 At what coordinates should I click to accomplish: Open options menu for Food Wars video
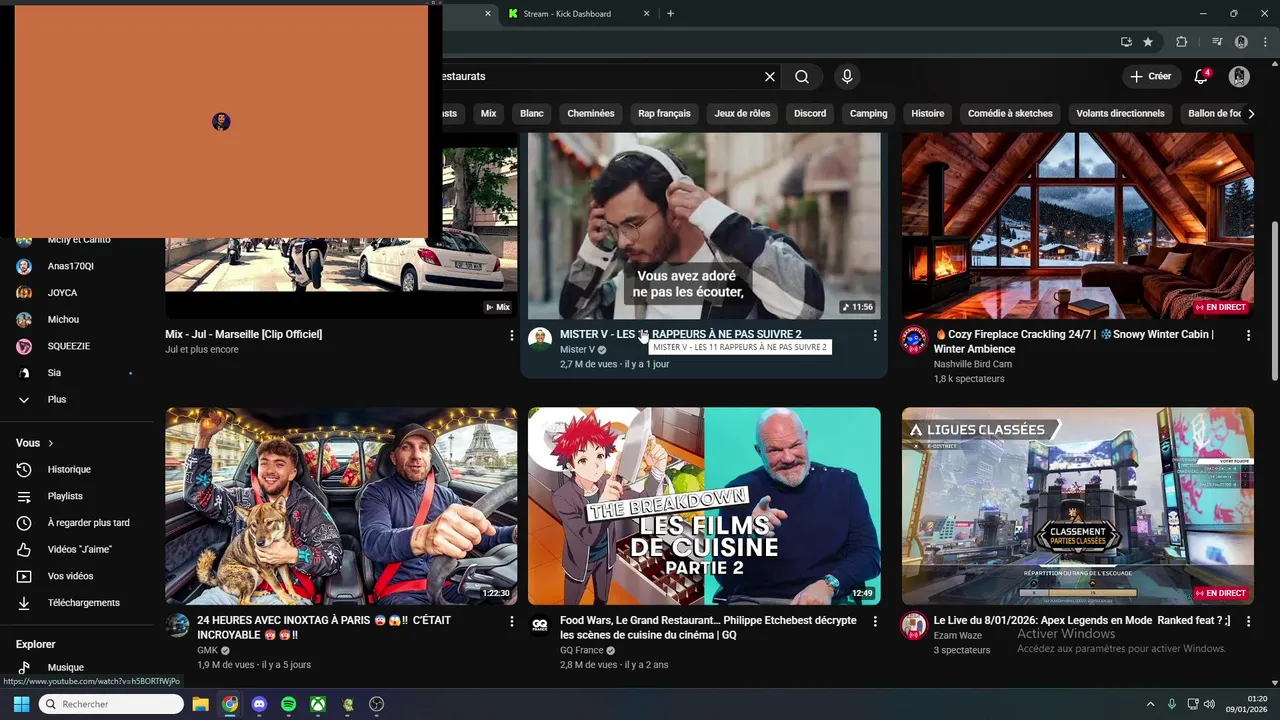pyautogui.click(x=874, y=622)
